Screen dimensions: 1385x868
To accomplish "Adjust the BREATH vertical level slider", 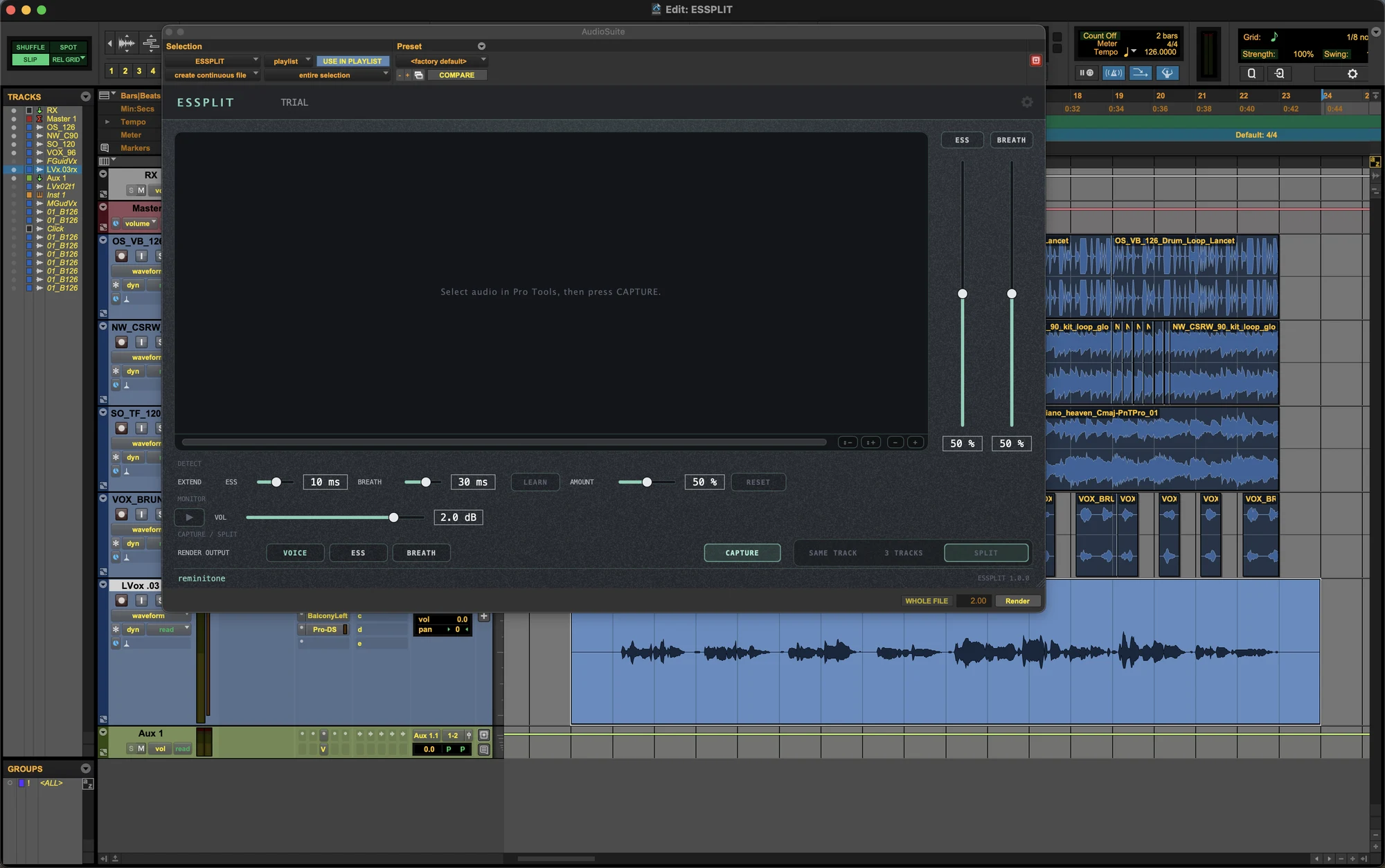I will pos(1012,293).
